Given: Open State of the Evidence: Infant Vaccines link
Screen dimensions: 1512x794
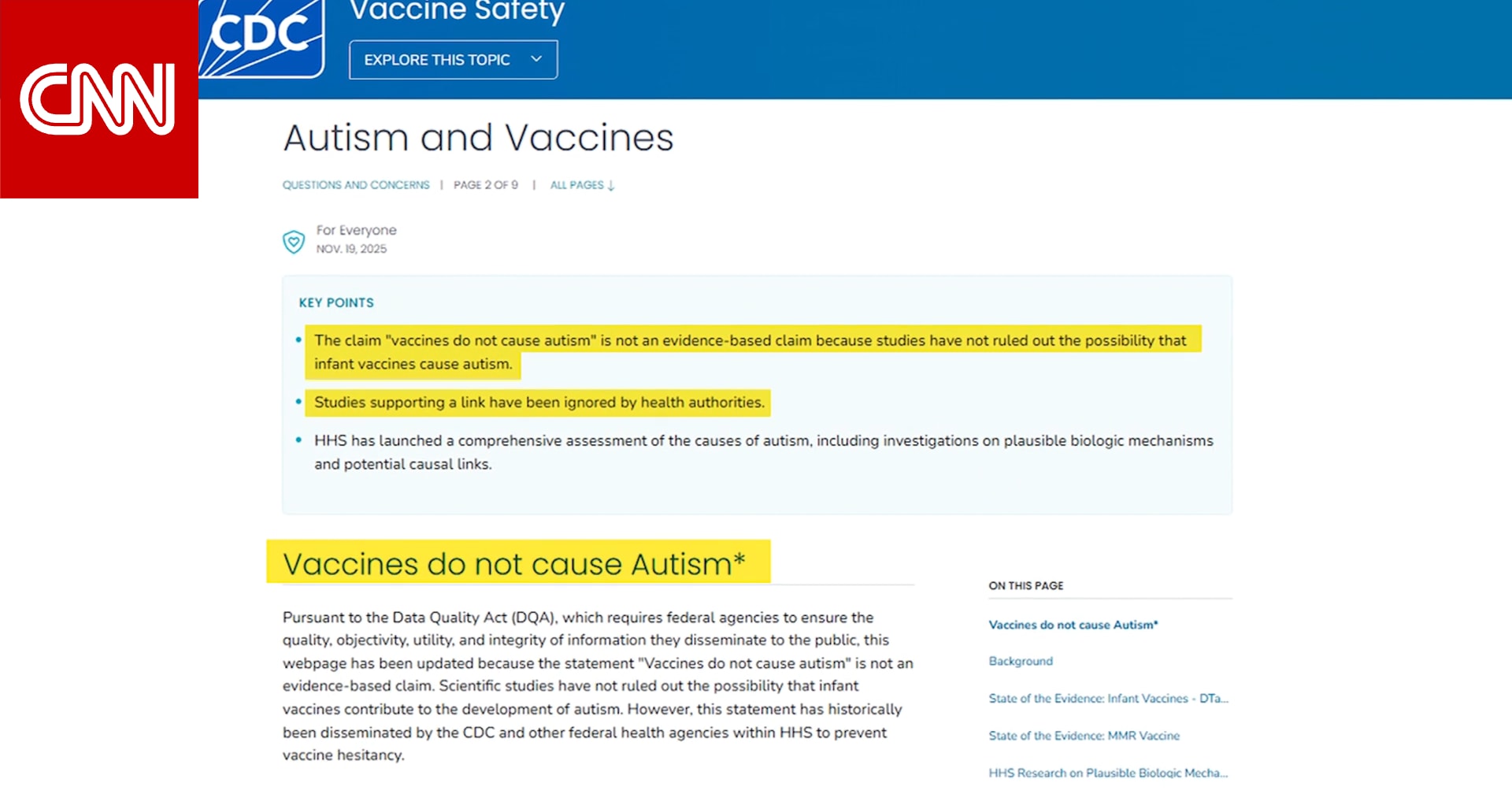Looking at the screenshot, I should click(1108, 699).
